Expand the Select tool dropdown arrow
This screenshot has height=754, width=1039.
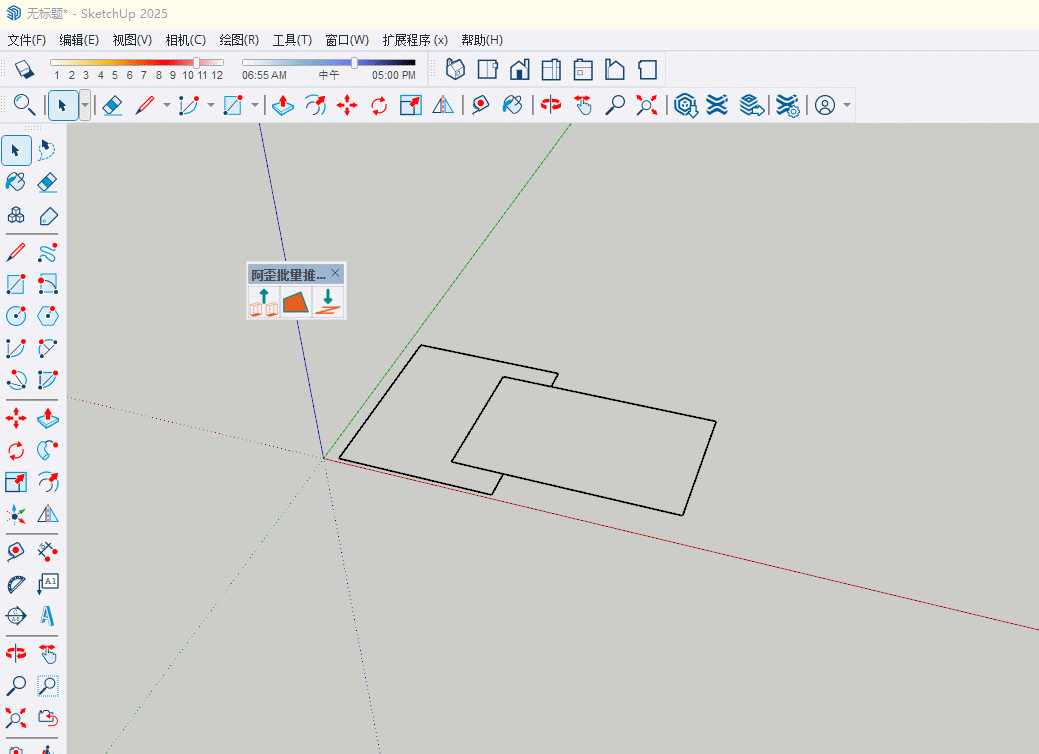(85, 105)
